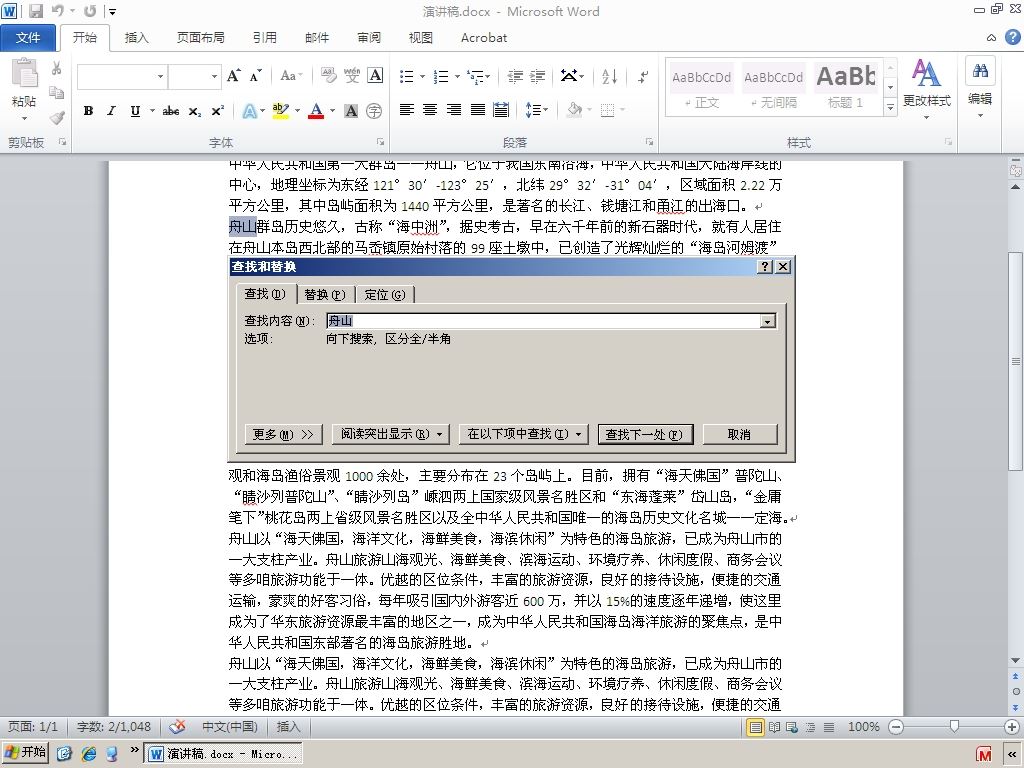The image size is (1024, 768).
Task: Open the File tab
Action: tap(28, 38)
